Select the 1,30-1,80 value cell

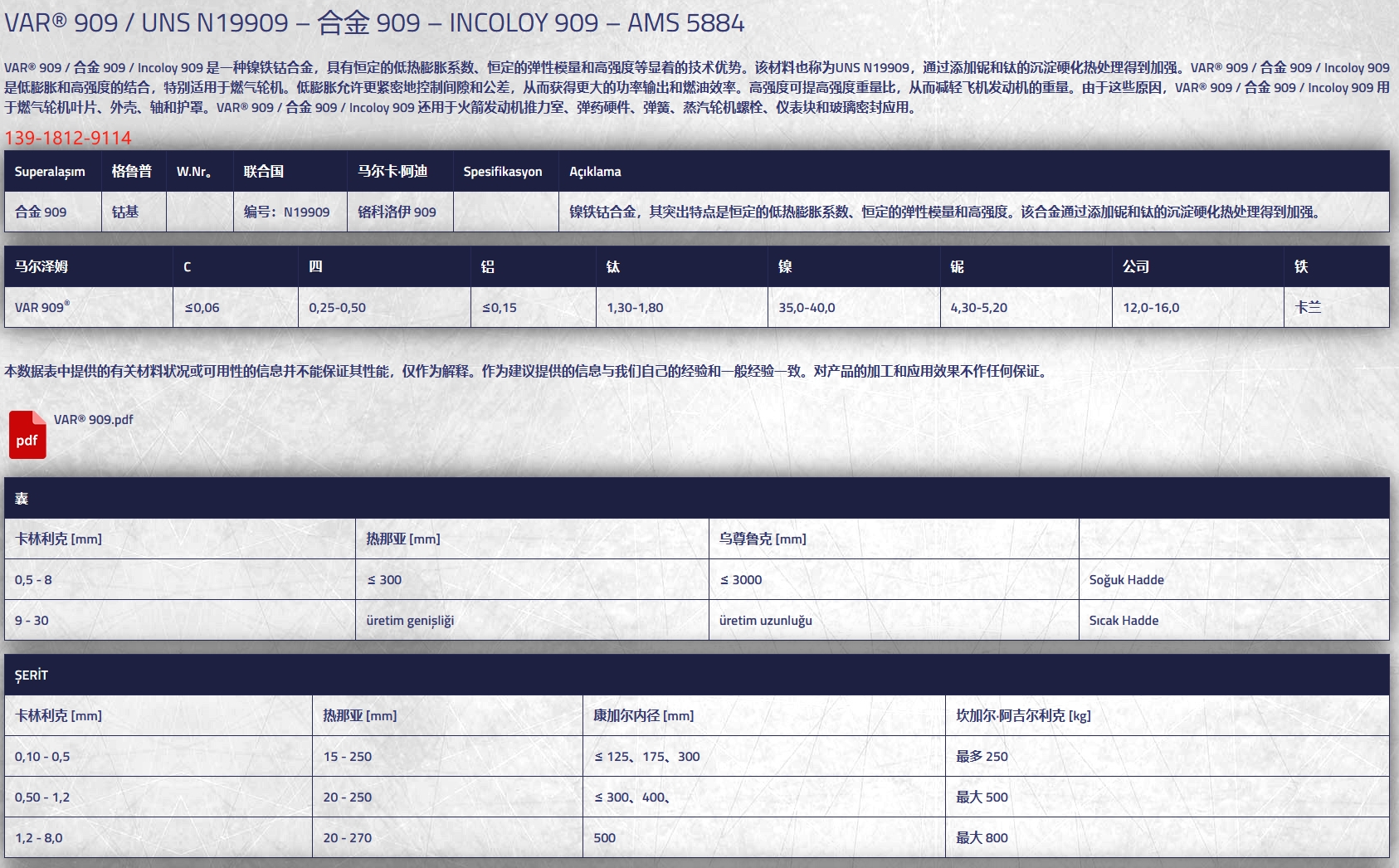click(682, 307)
